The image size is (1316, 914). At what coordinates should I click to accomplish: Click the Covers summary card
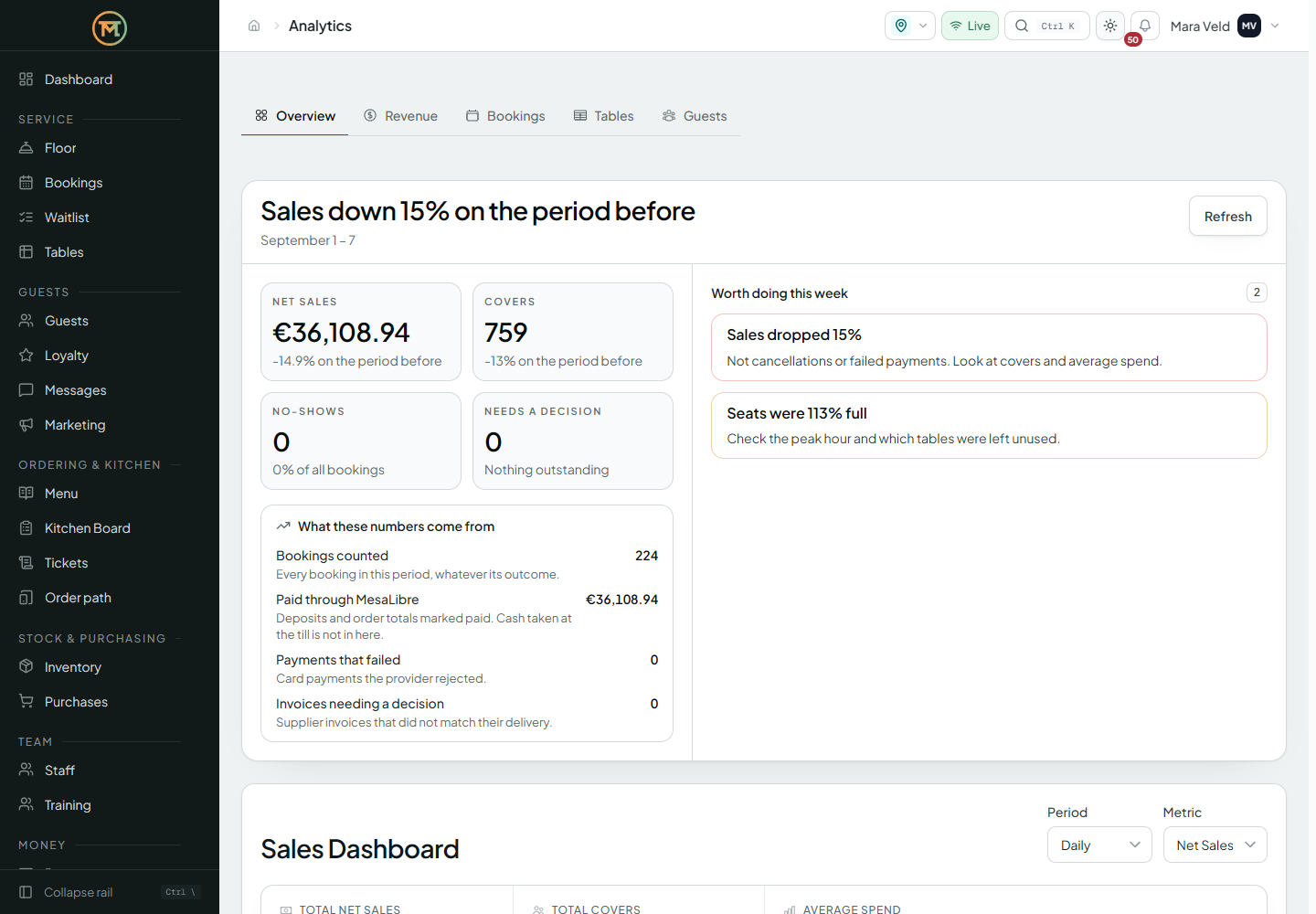[x=573, y=332]
